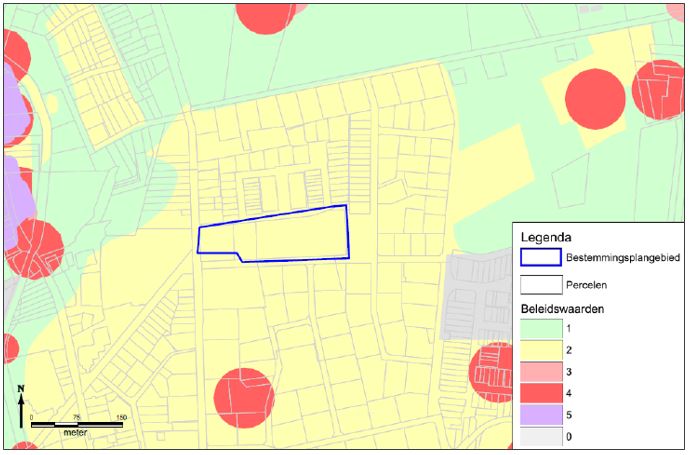Click the scale bar above 'meter'

point(77,425)
